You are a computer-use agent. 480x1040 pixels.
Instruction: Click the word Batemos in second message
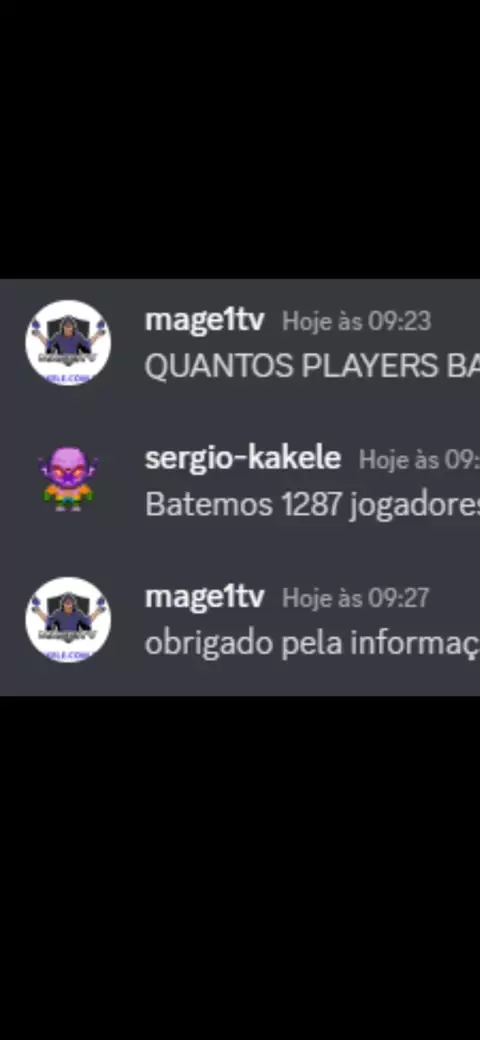coord(209,505)
